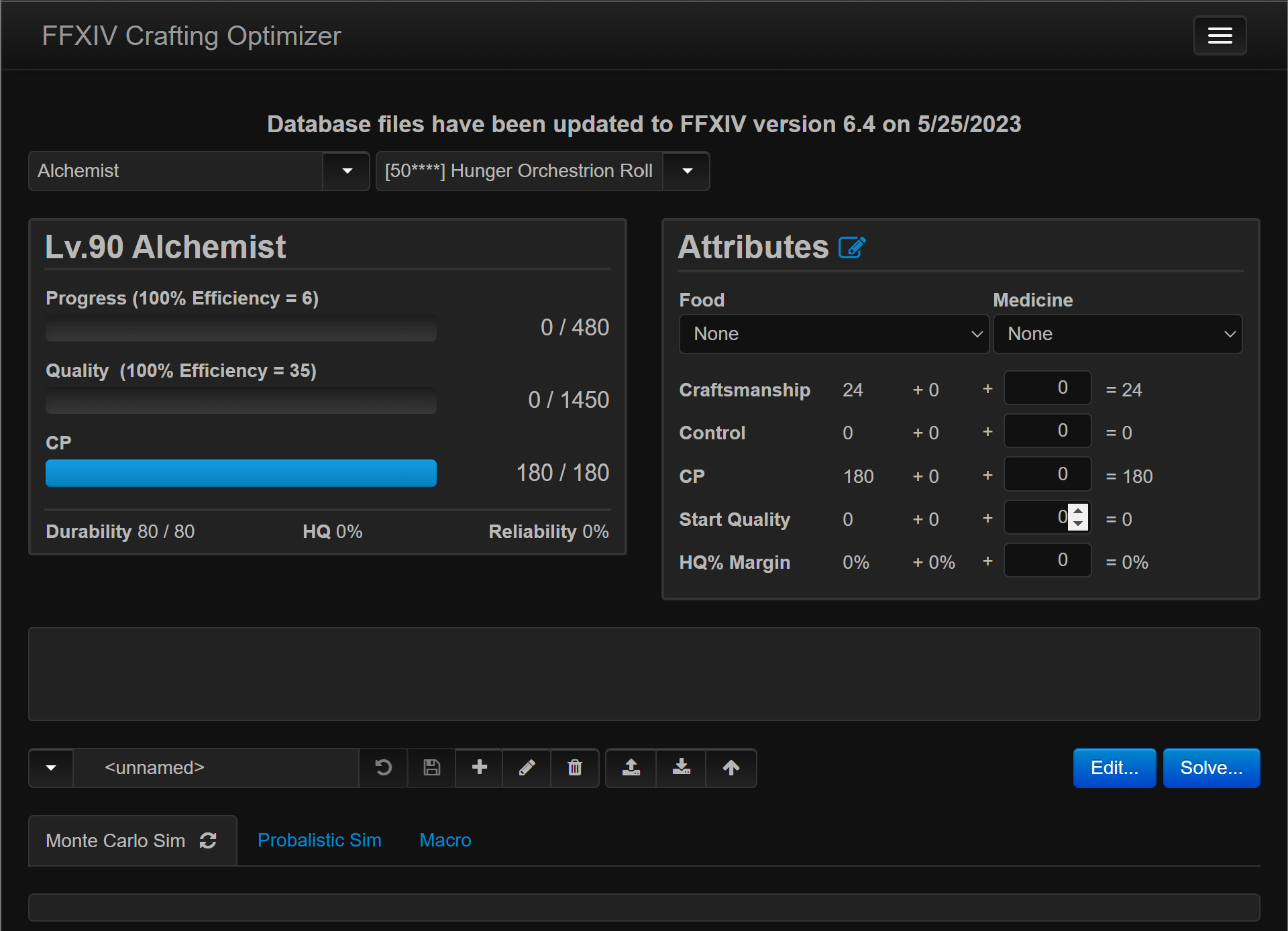Click the database updated notice text

tap(644, 124)
